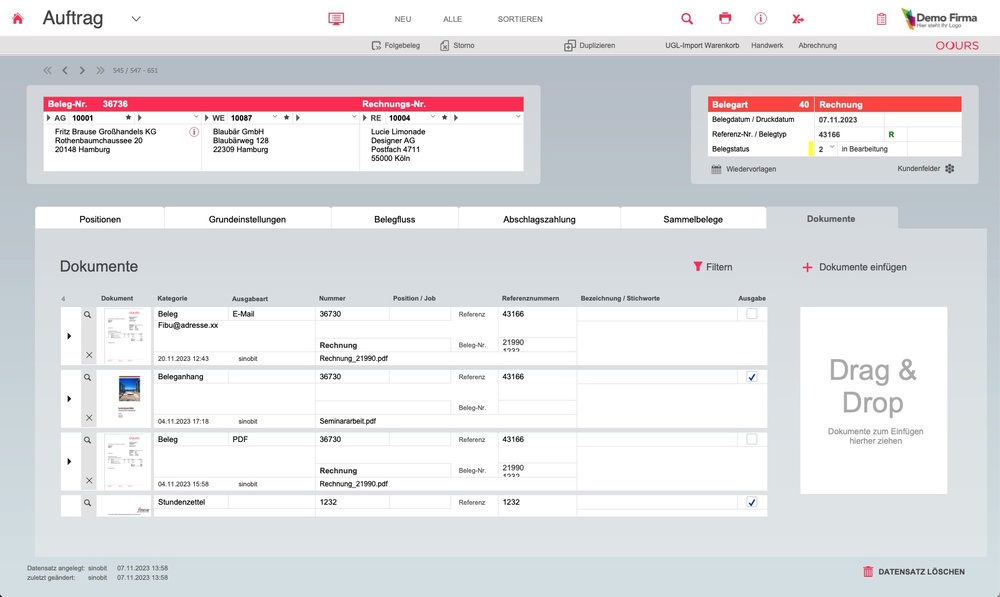Viewport: 1000px width, 597px height.
Task: Toggle Ausgabe checkbox for Rechnung_21990.pdf E-Mail row
Action: click(752, 314)
